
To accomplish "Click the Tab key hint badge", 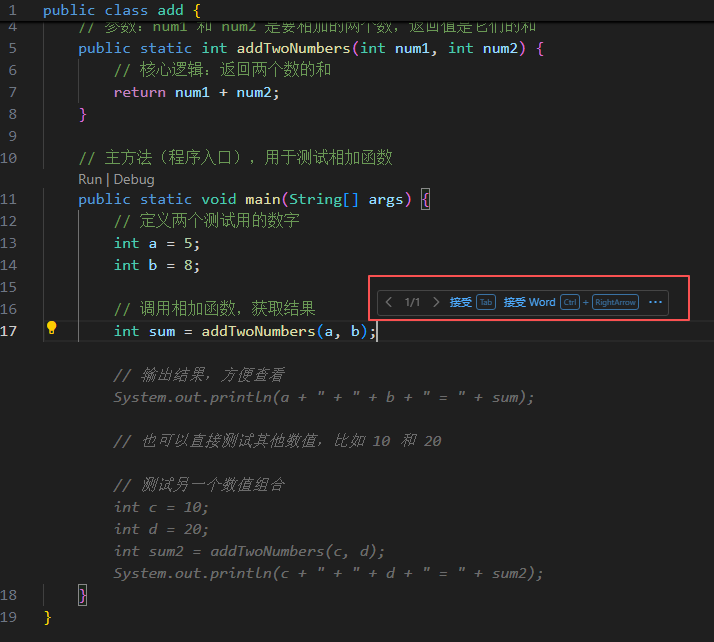I will point(486,302).
